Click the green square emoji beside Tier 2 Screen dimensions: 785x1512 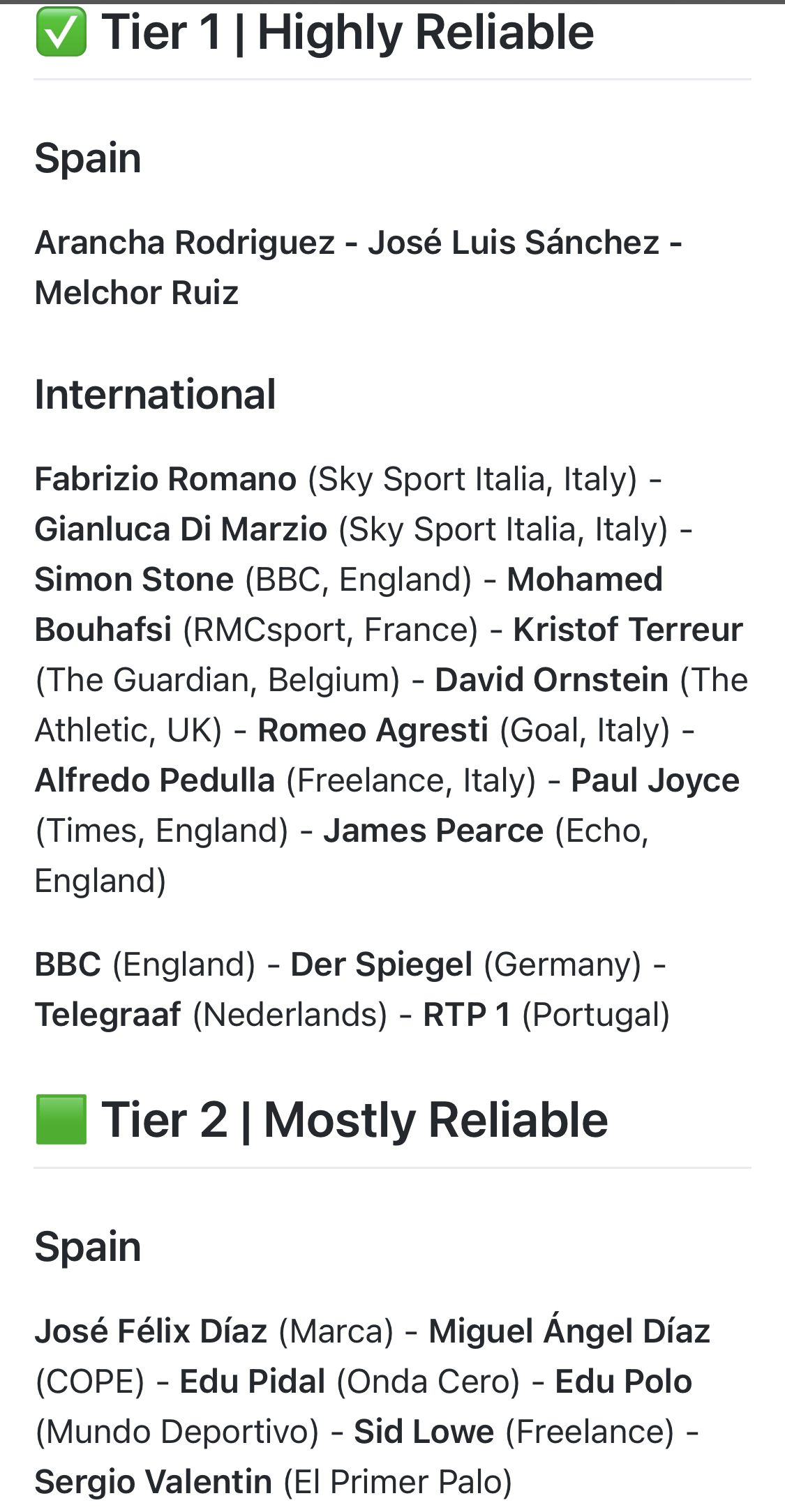(61, 1119)
